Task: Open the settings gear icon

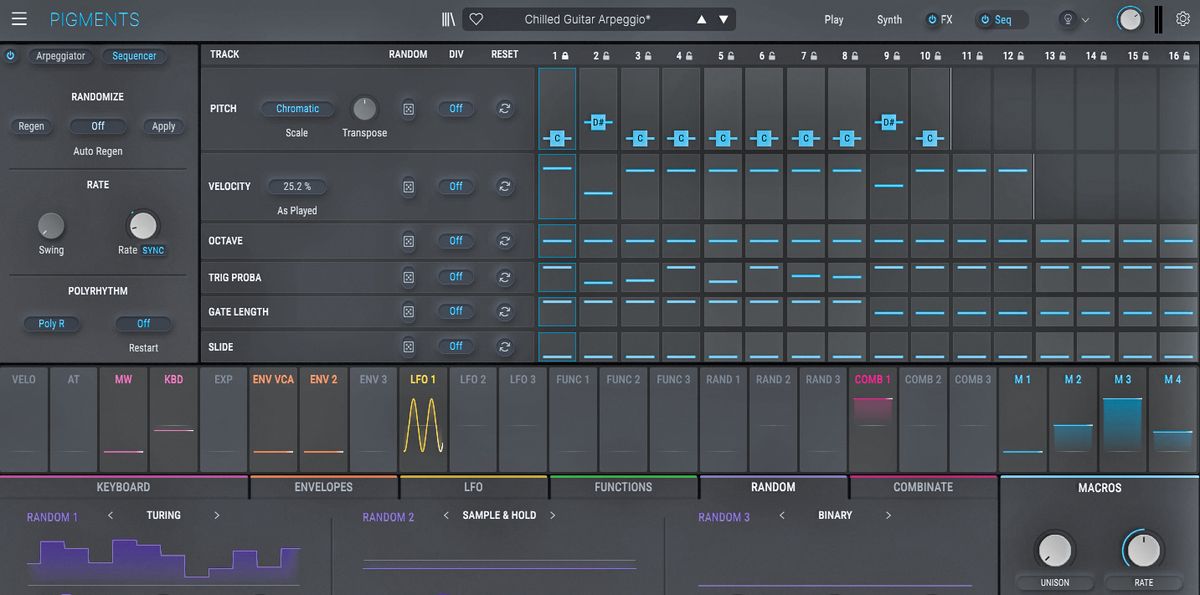Action: 1182,18
